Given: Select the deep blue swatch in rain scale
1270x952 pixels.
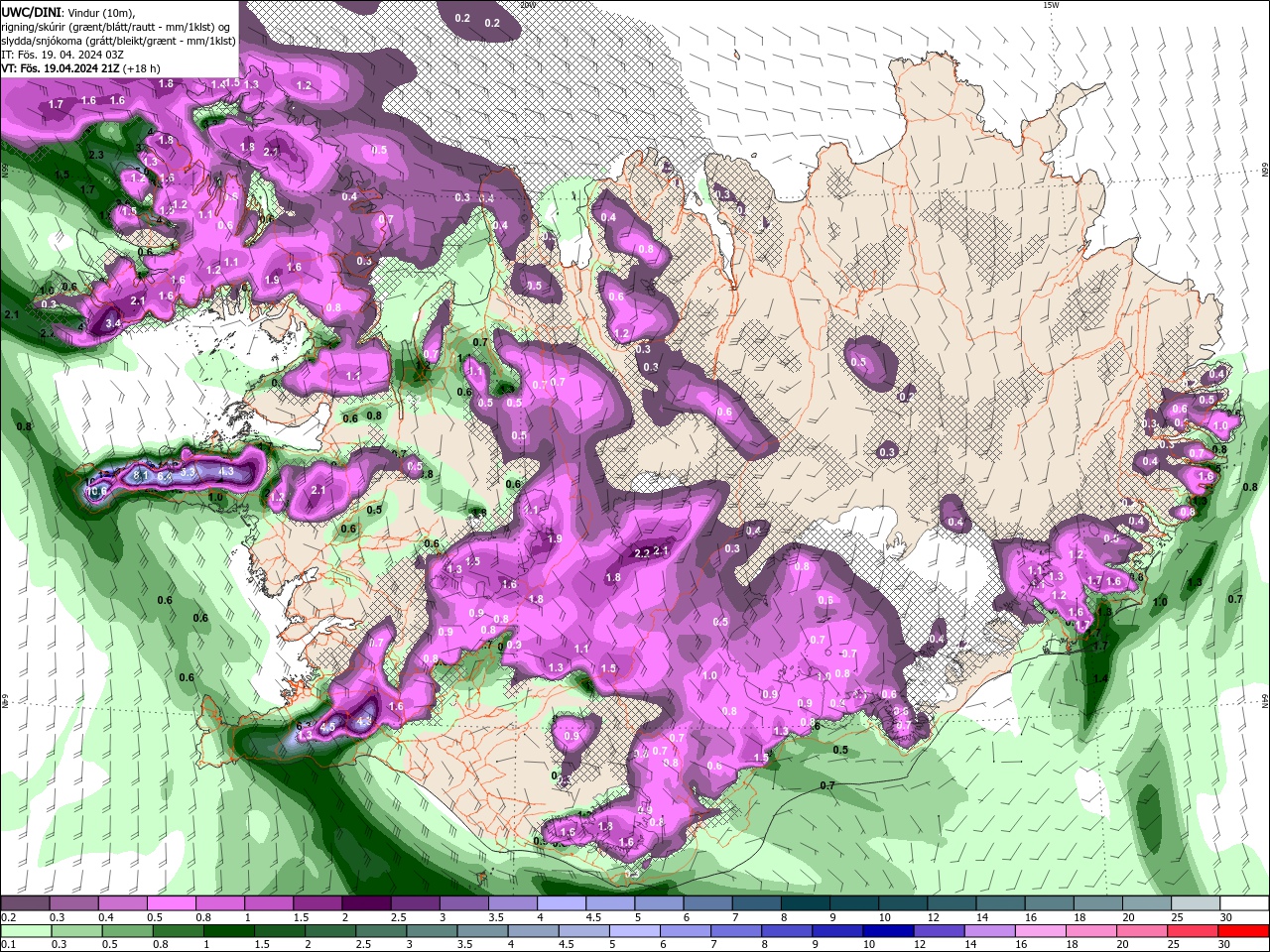Looking at the screenshot, I should click(x=889, y=931).
